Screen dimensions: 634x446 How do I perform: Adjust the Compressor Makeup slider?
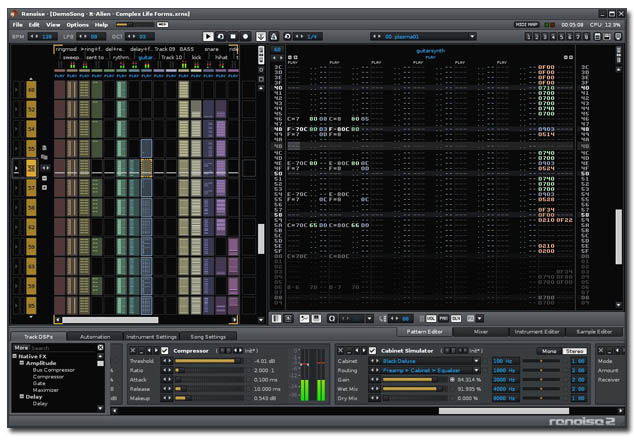point(209,398)
